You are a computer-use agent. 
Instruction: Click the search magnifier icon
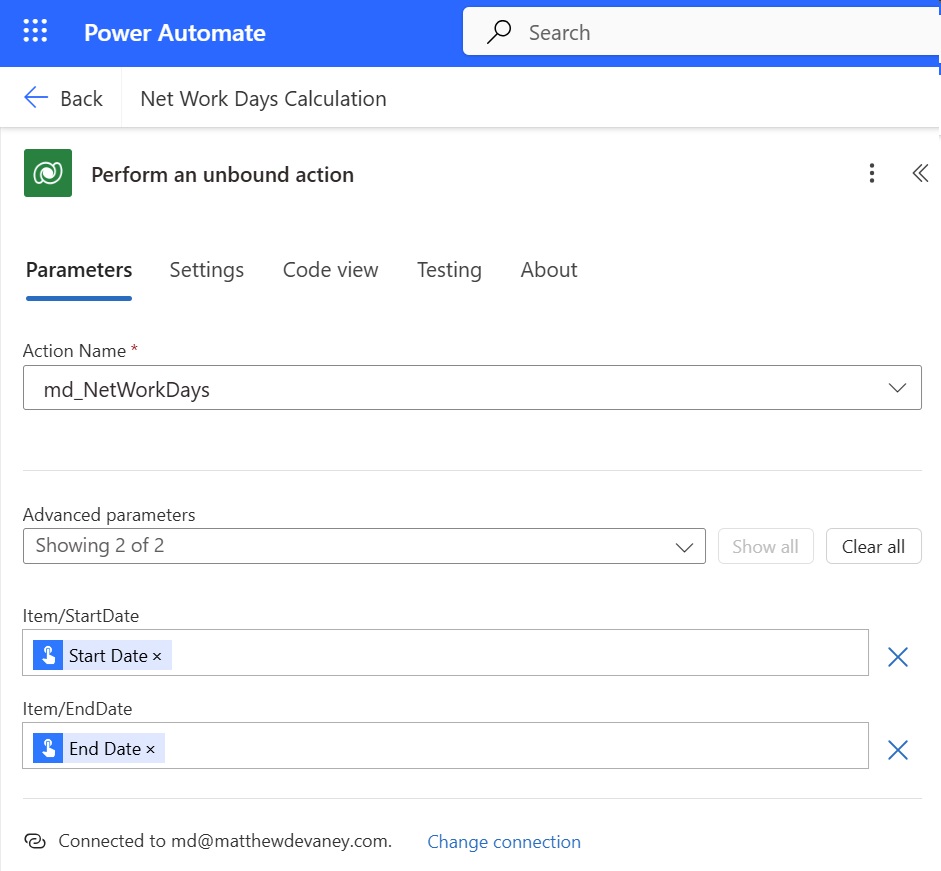499,32
